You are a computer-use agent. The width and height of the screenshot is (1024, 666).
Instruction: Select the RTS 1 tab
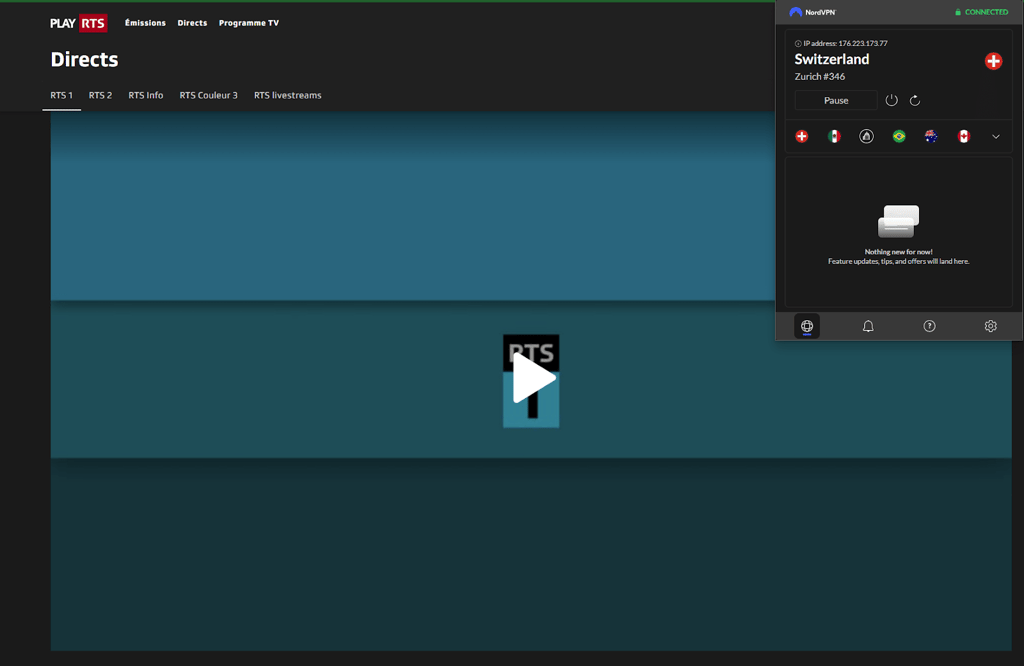pyautogui.click(x=61, y=95)
